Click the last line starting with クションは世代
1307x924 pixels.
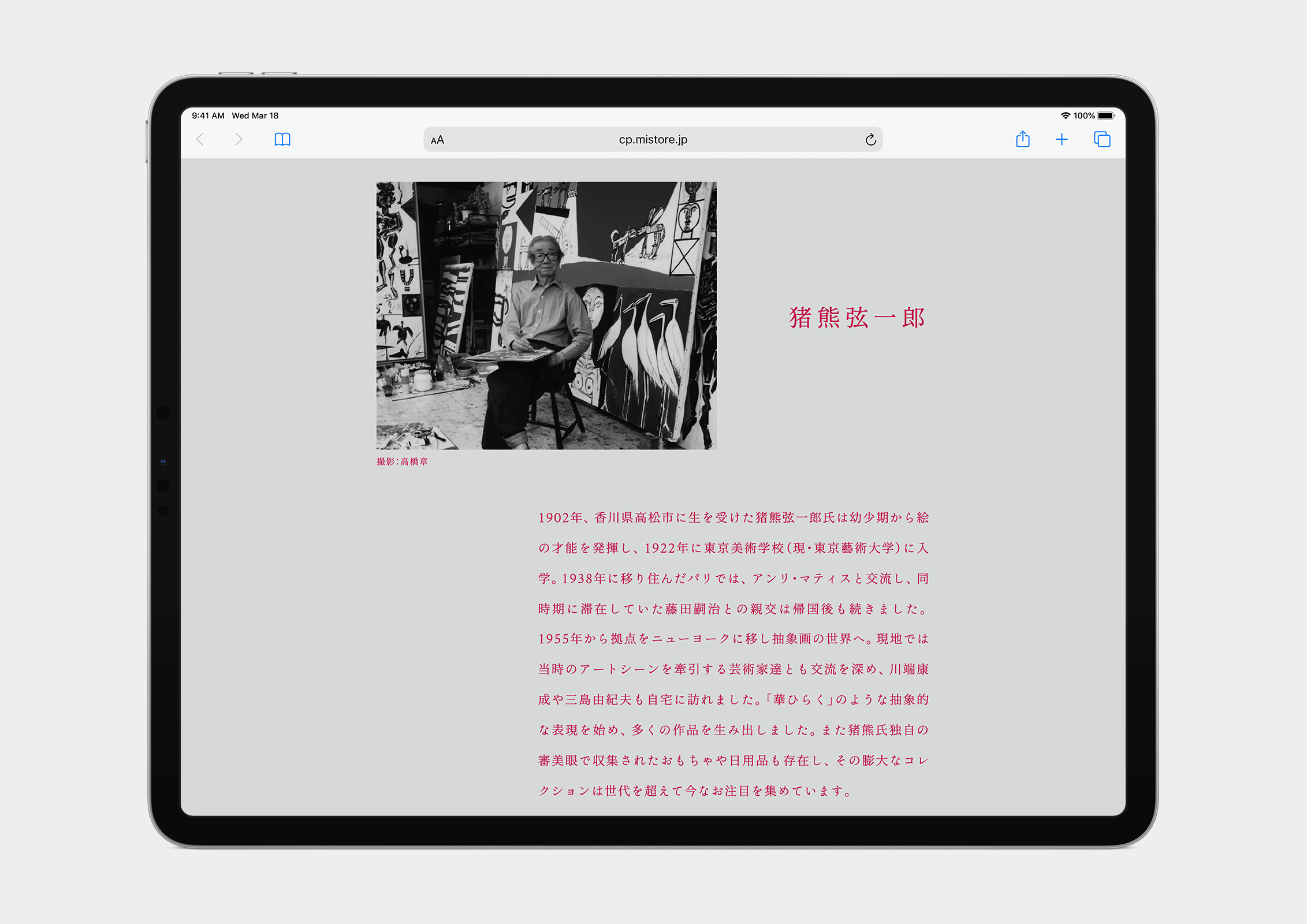(695, 791)
